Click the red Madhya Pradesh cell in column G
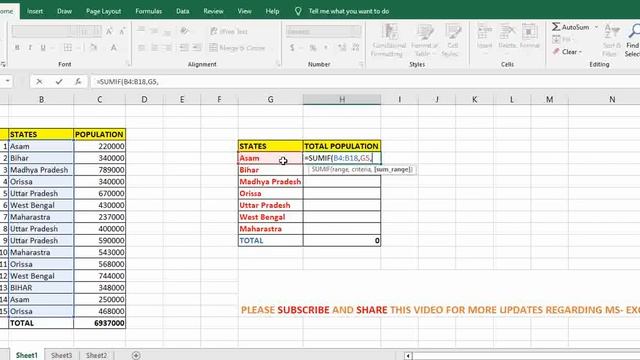The image size is (640, 360). [x=271, y=182]
